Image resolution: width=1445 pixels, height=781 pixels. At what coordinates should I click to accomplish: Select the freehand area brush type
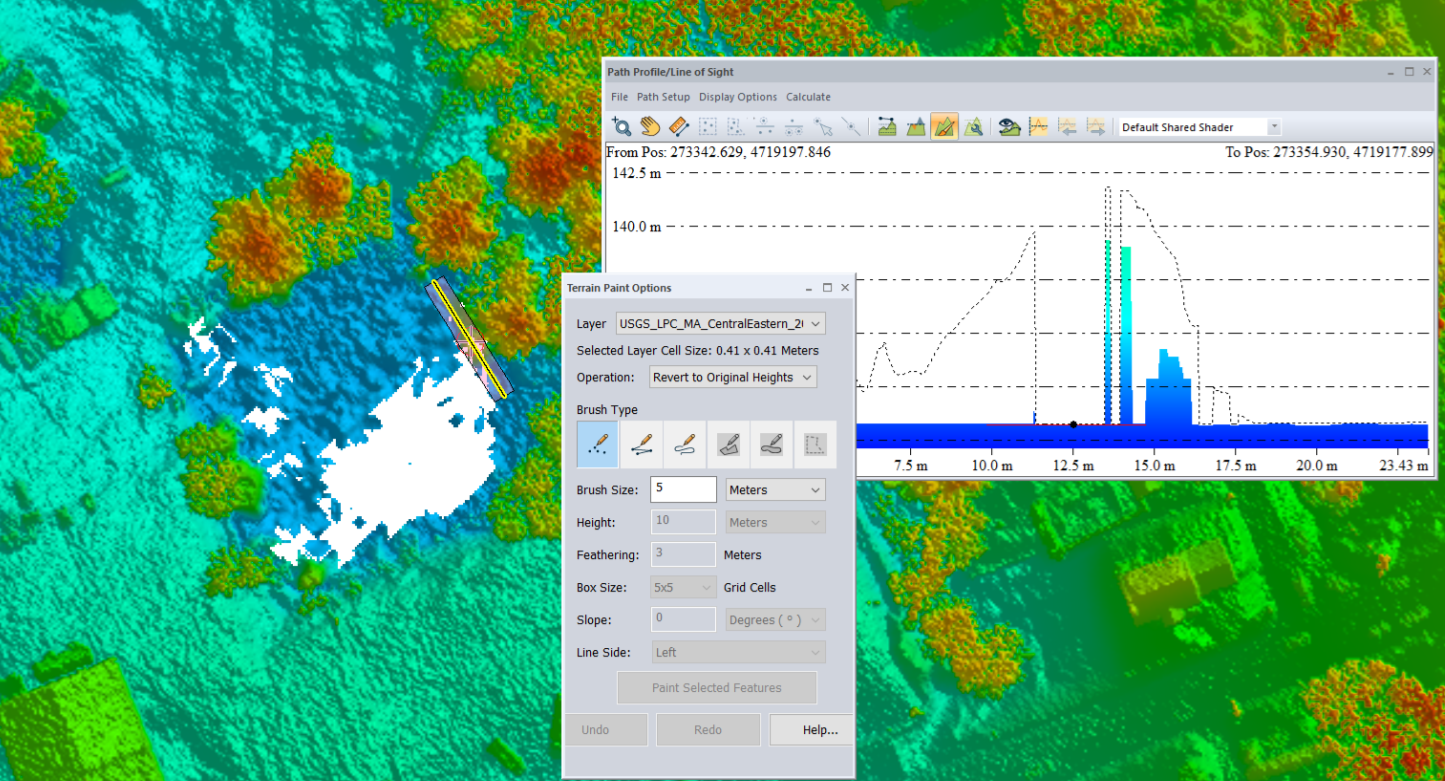click(772, 444)
